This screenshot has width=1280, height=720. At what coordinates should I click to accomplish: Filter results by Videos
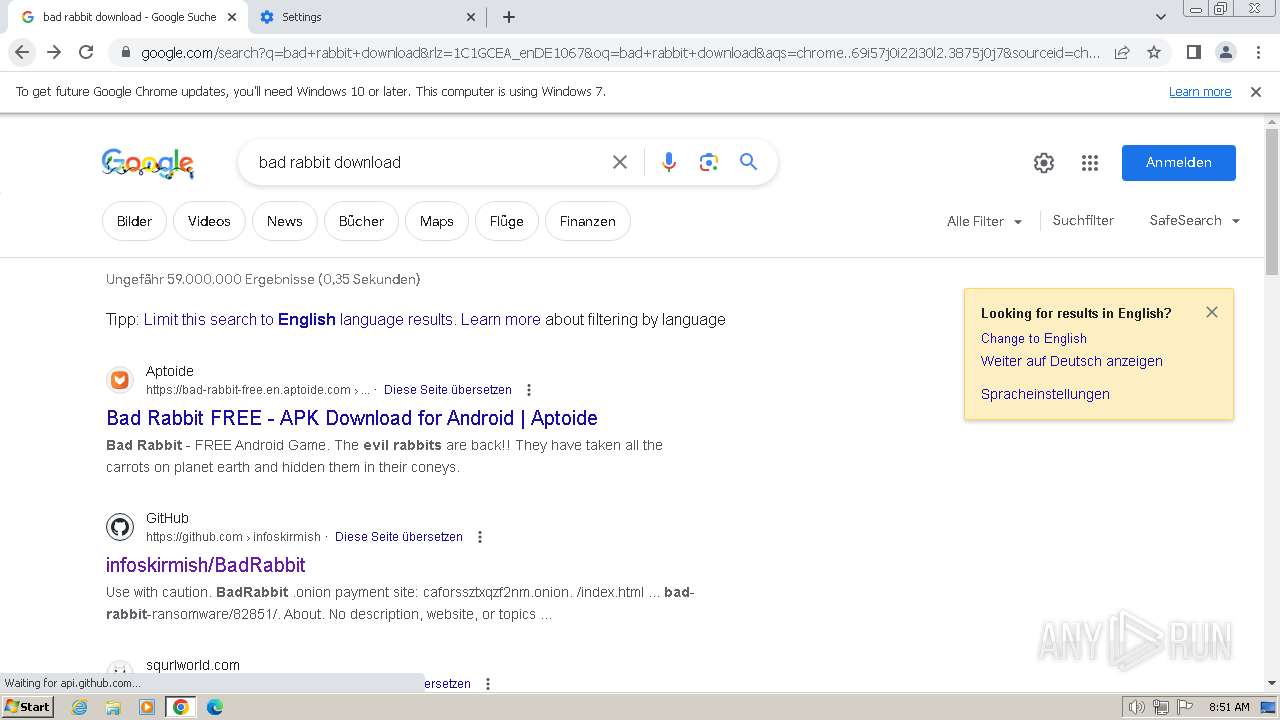click(x=209, y=221)
